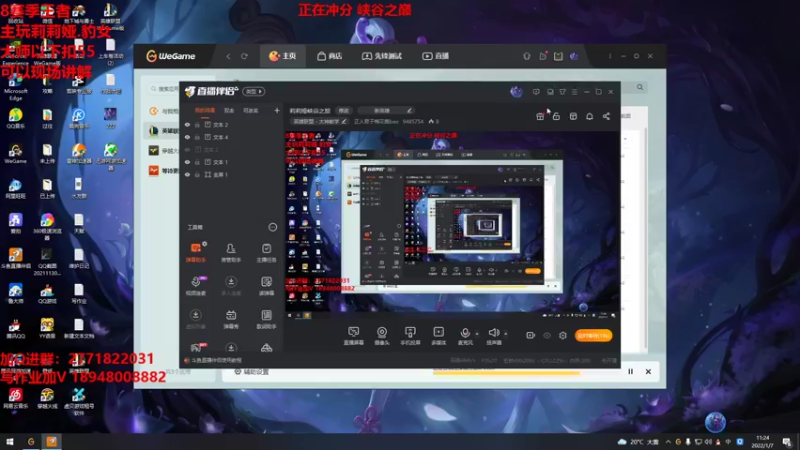Toggle visibility of the 文本 4 source

pos(187,137)
